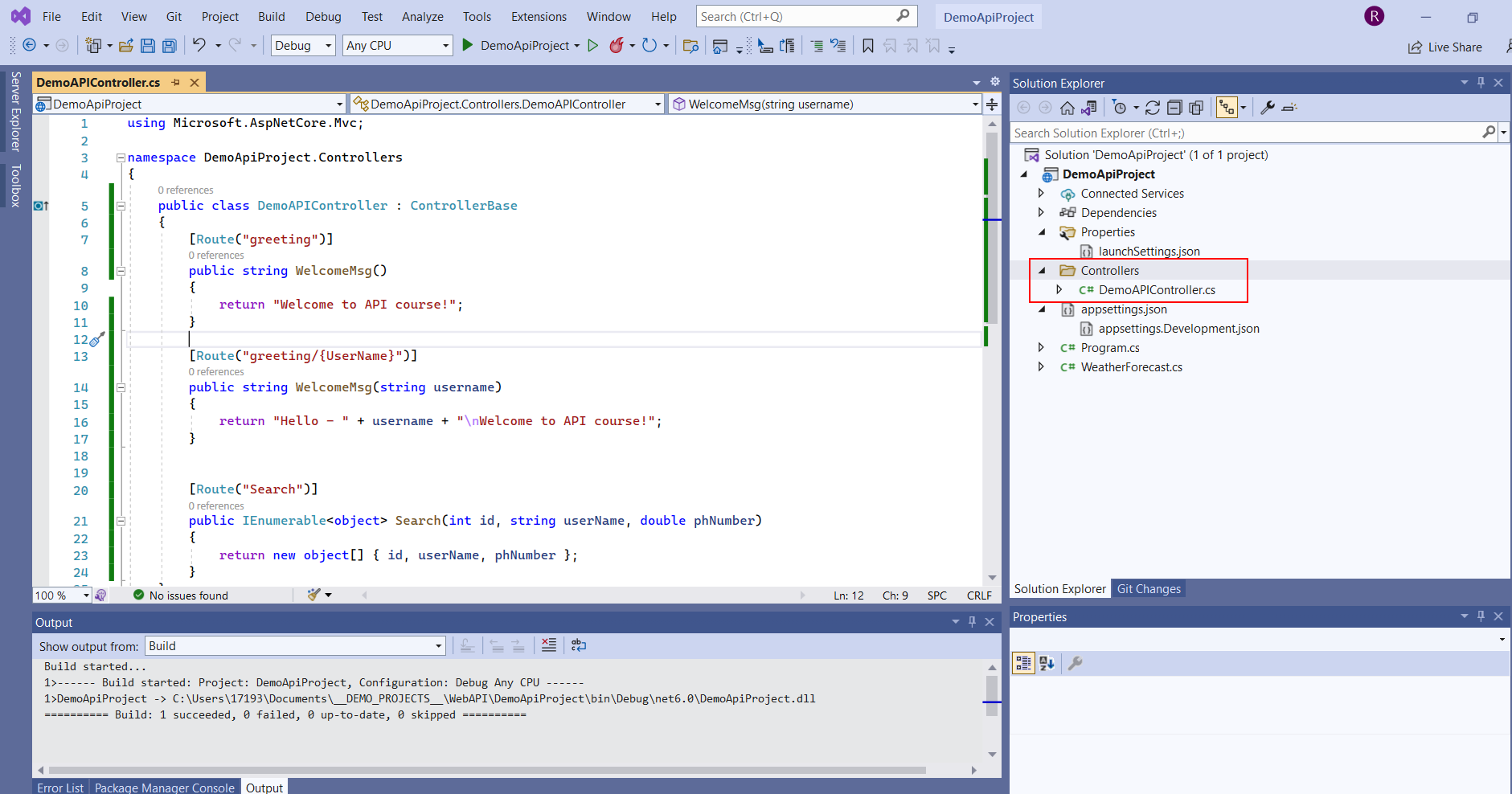Open the Any CPU platform dropdown

(x=398, y=46)
